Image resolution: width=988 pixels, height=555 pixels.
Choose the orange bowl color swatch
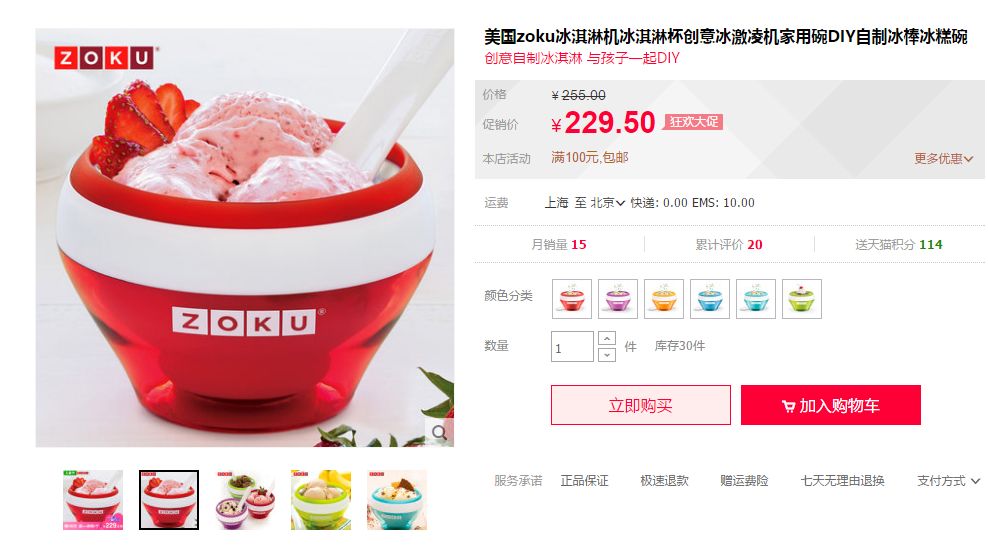click(663, 299)
